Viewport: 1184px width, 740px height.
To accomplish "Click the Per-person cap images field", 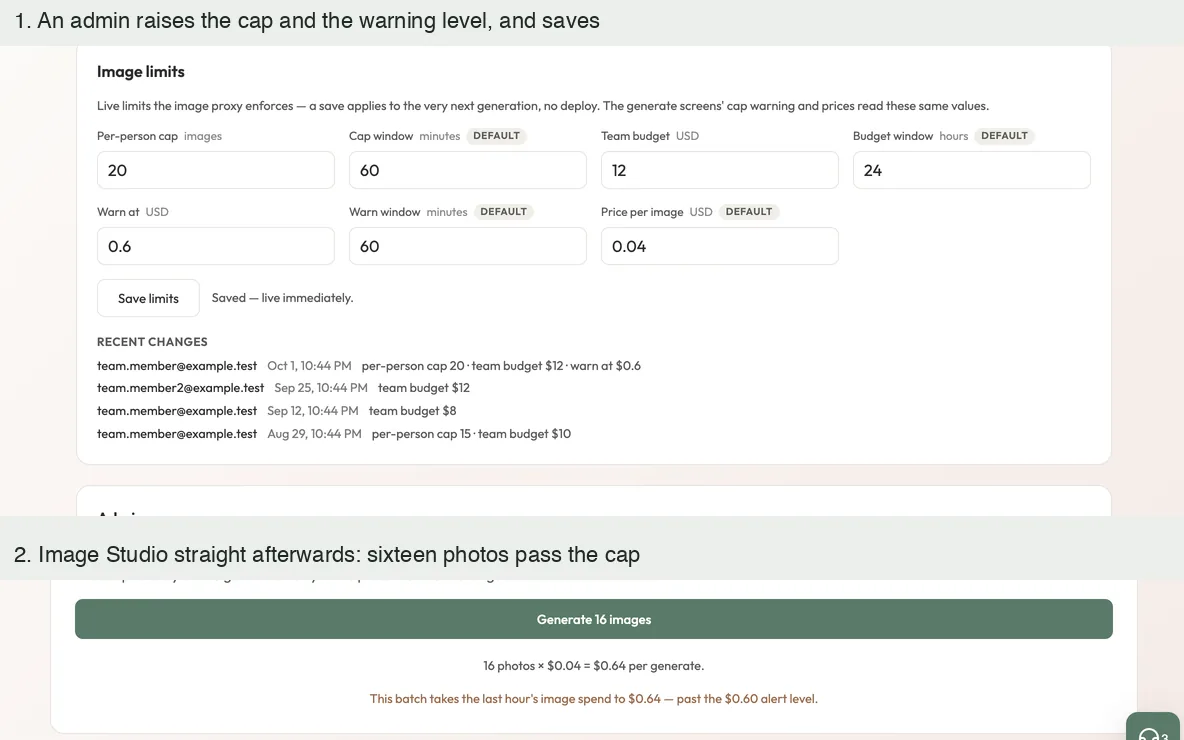I will [x=216, y=170].
